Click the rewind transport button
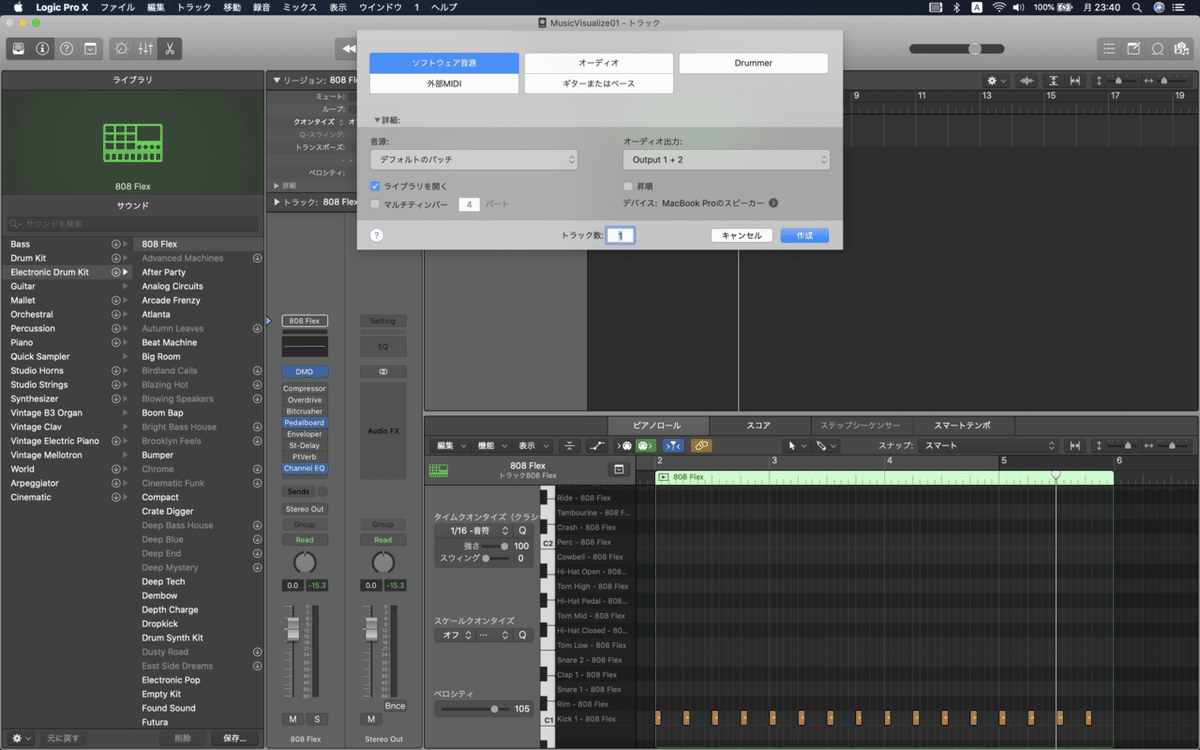The image size is (1200, 750). click(348, 48)
